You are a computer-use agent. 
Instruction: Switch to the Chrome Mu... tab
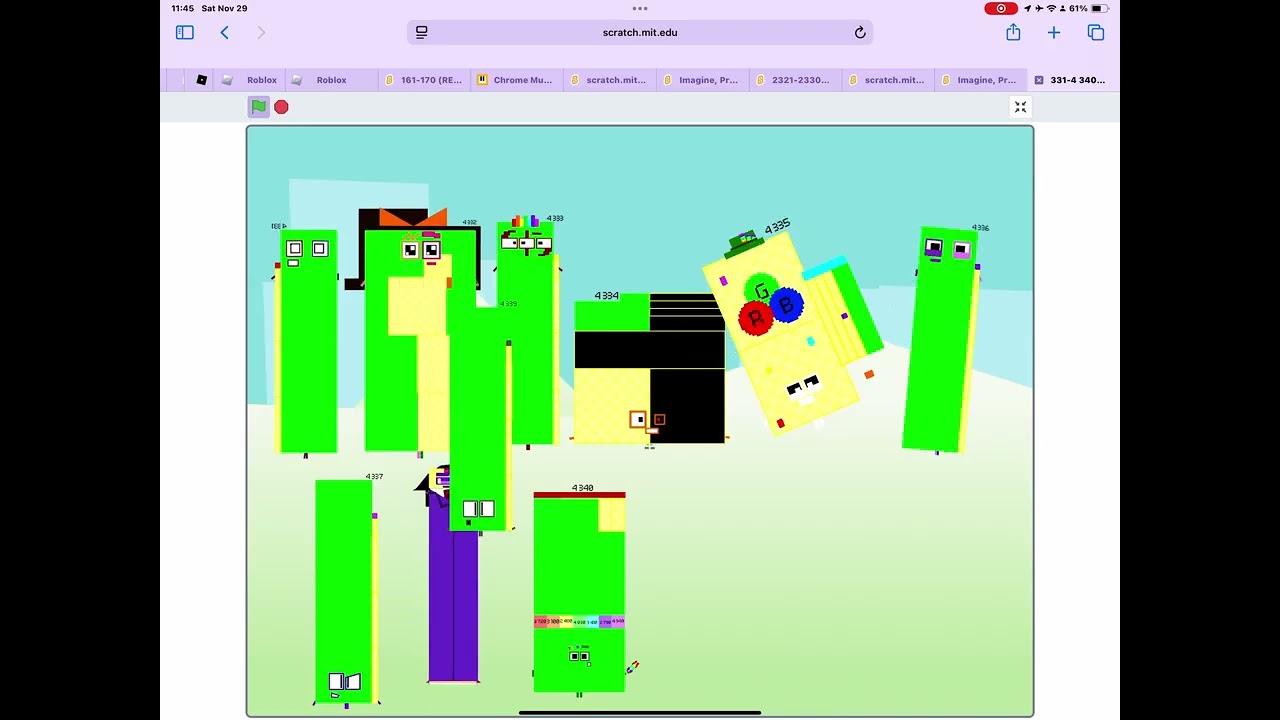coord(516,80)
